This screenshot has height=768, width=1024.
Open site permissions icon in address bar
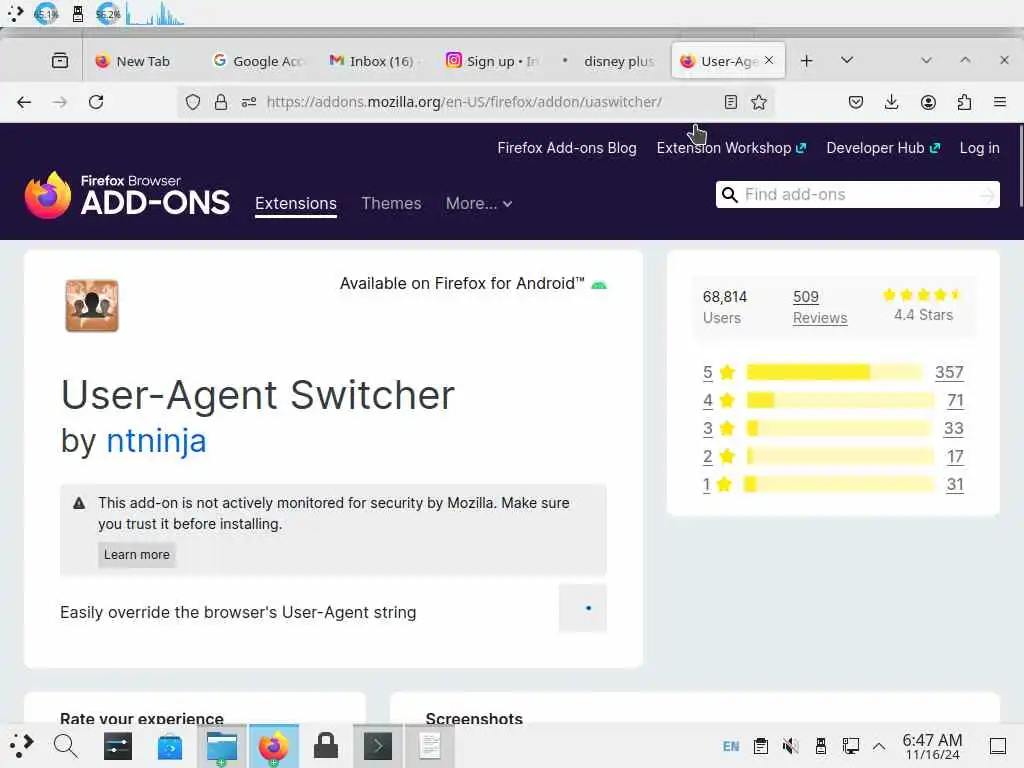(x=249, y=102)
